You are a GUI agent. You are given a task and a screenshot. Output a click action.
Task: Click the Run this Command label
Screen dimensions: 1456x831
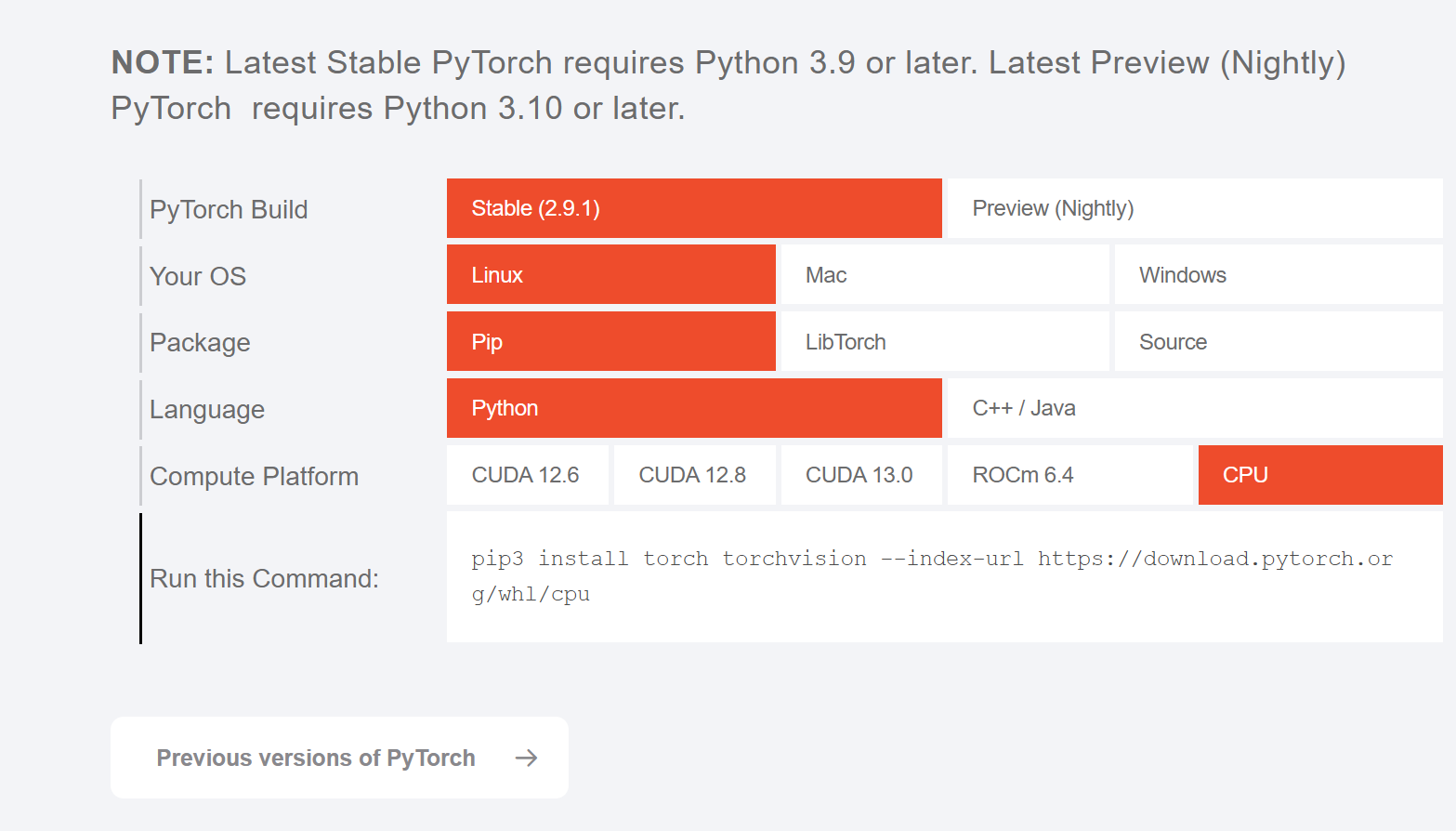tap(263, 578)
